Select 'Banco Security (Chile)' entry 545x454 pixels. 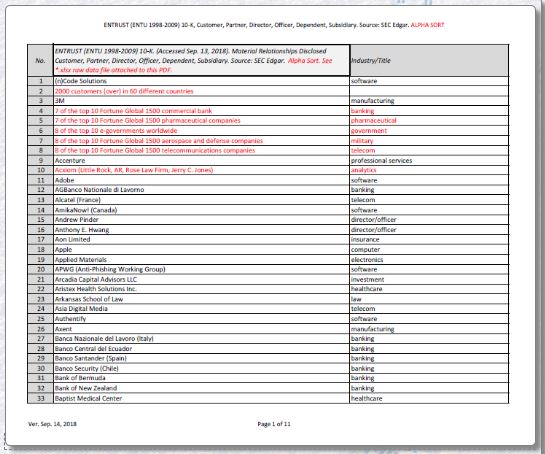click(87, 368)
